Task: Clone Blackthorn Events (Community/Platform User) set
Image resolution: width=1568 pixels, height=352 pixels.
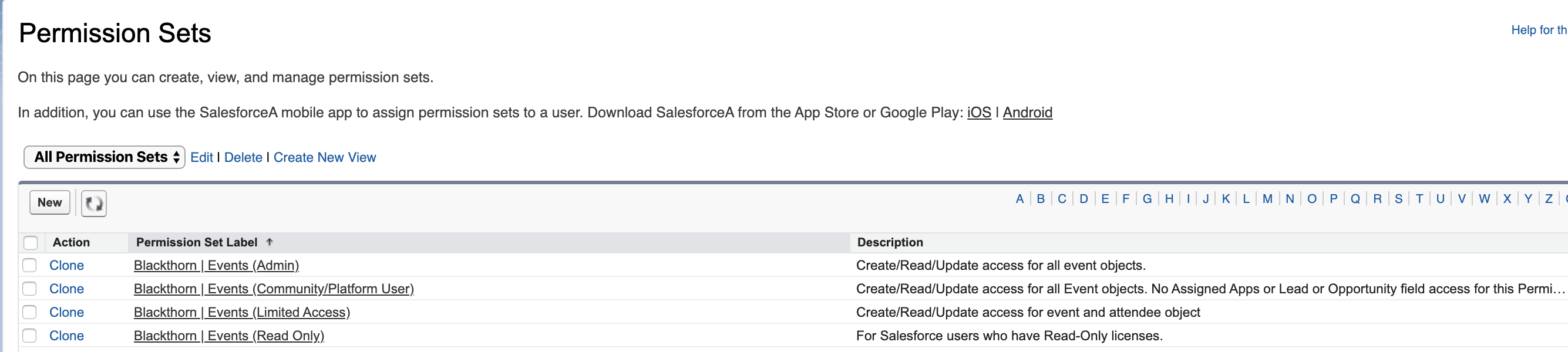Action: [x=66, y=289]
